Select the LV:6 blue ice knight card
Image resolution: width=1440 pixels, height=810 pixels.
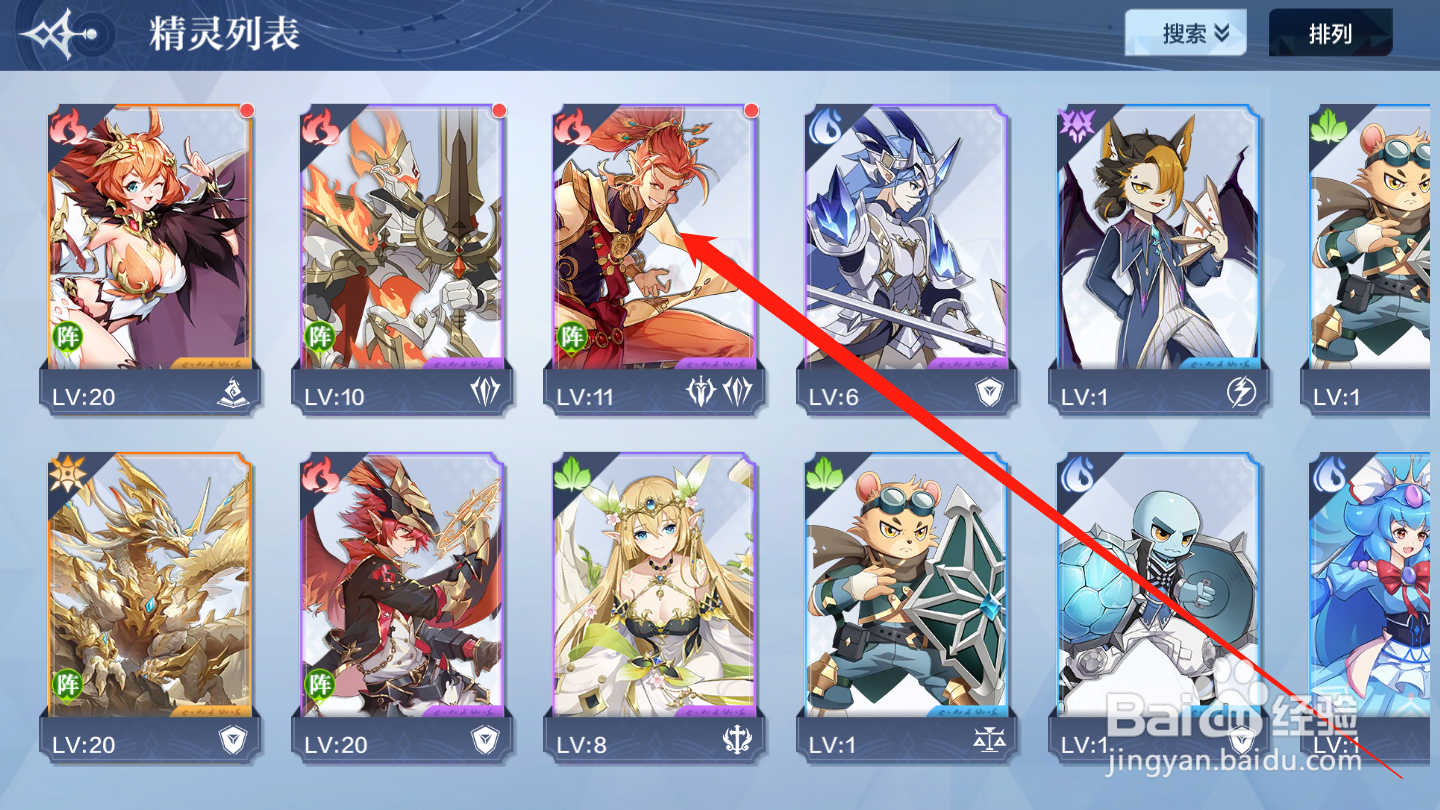point(907,256)
